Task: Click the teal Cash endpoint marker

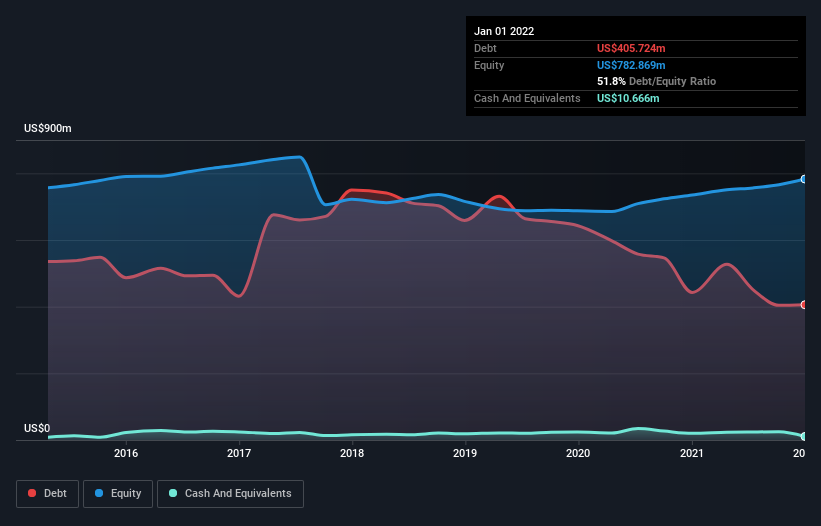Action: coord(803,436)
